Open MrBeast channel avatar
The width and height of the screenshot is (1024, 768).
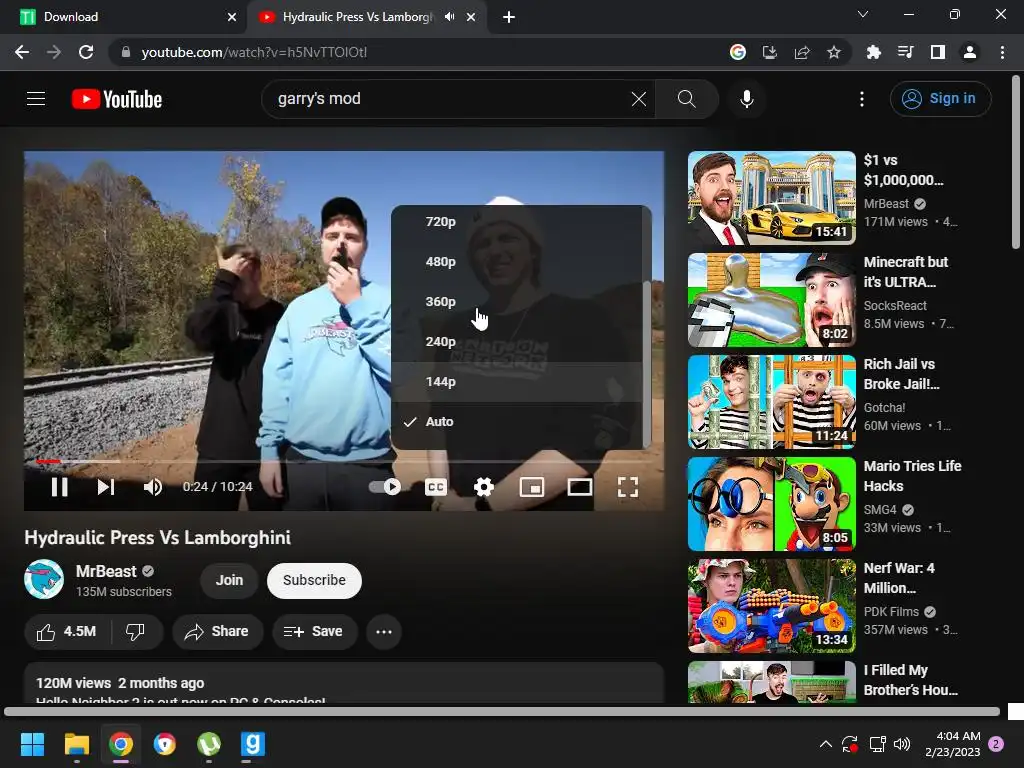44,579
